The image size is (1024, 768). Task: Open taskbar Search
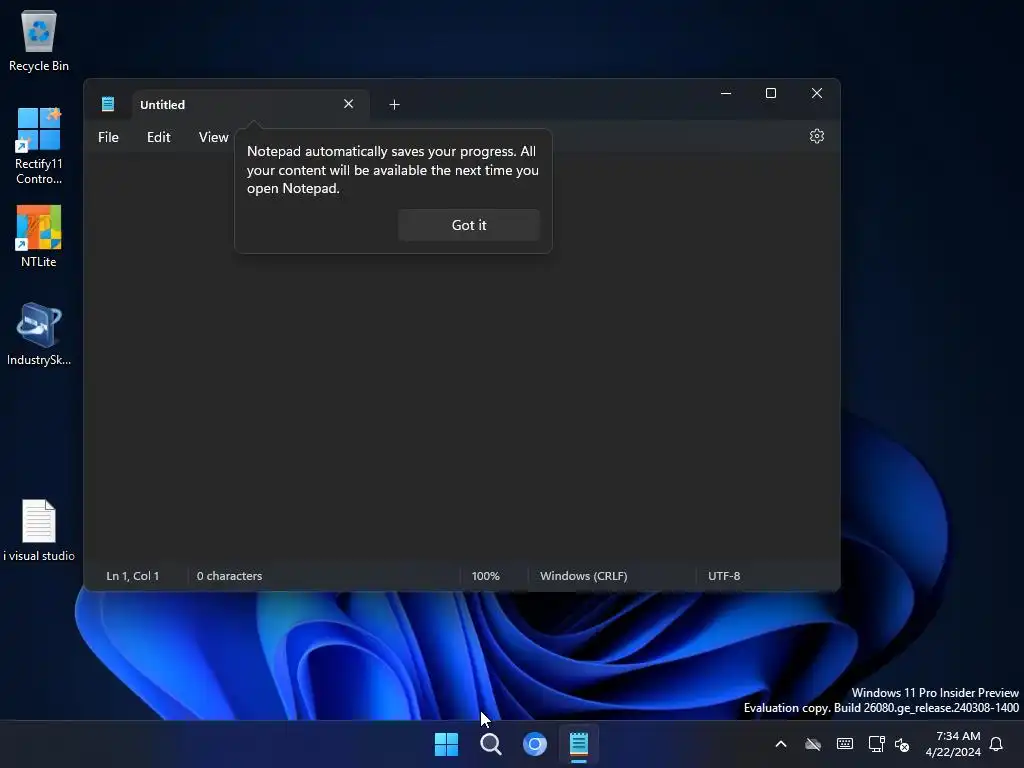pos(490,744)
